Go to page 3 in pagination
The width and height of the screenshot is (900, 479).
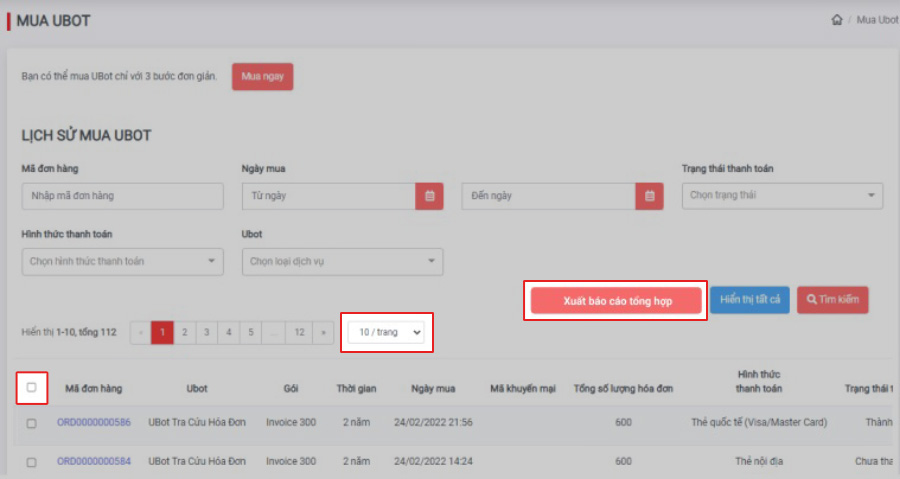[207, 333]
